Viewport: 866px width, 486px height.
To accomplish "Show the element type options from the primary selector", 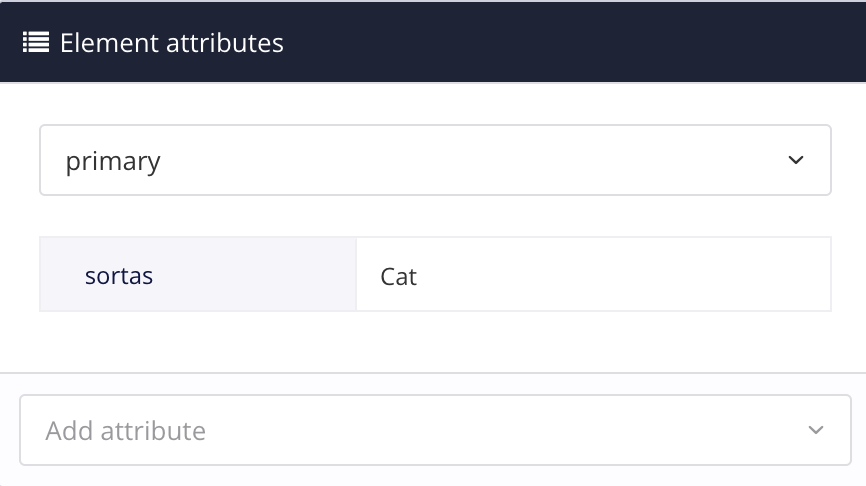I will (x=435, y=160).
